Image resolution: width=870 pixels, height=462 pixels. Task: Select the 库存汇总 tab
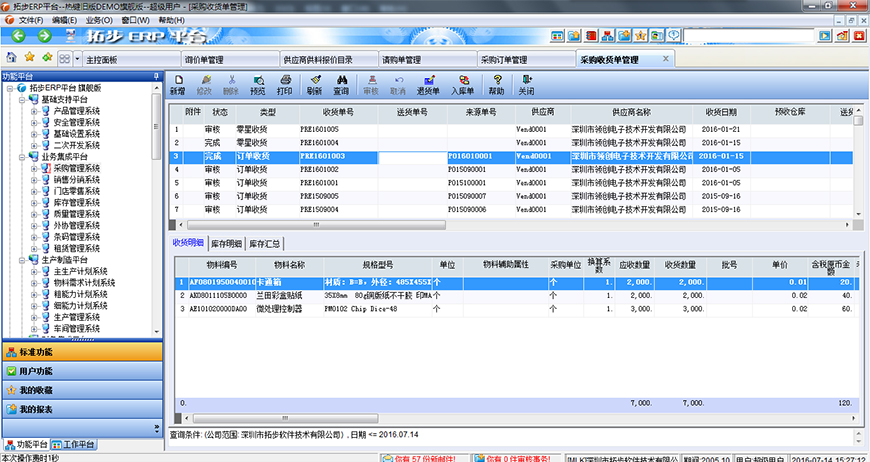click(x=265, y=243)
